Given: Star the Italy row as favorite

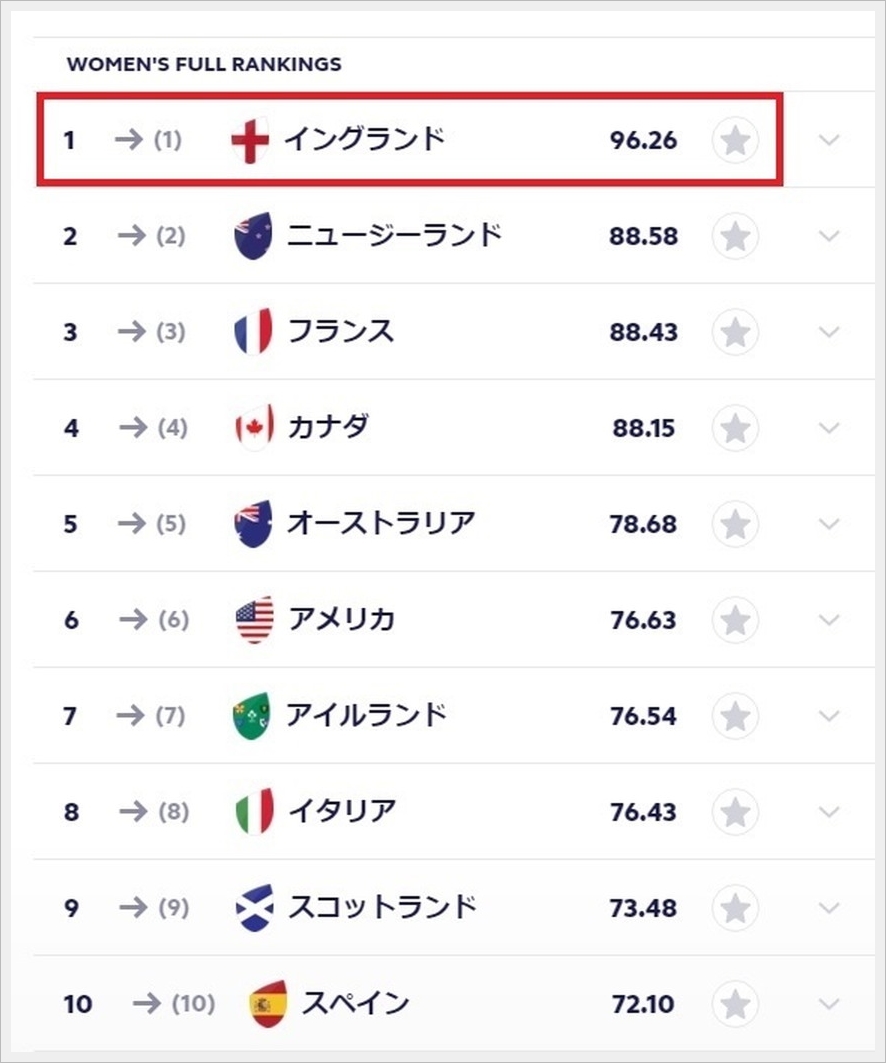Looking at the screenshot, I should point(735,812).
